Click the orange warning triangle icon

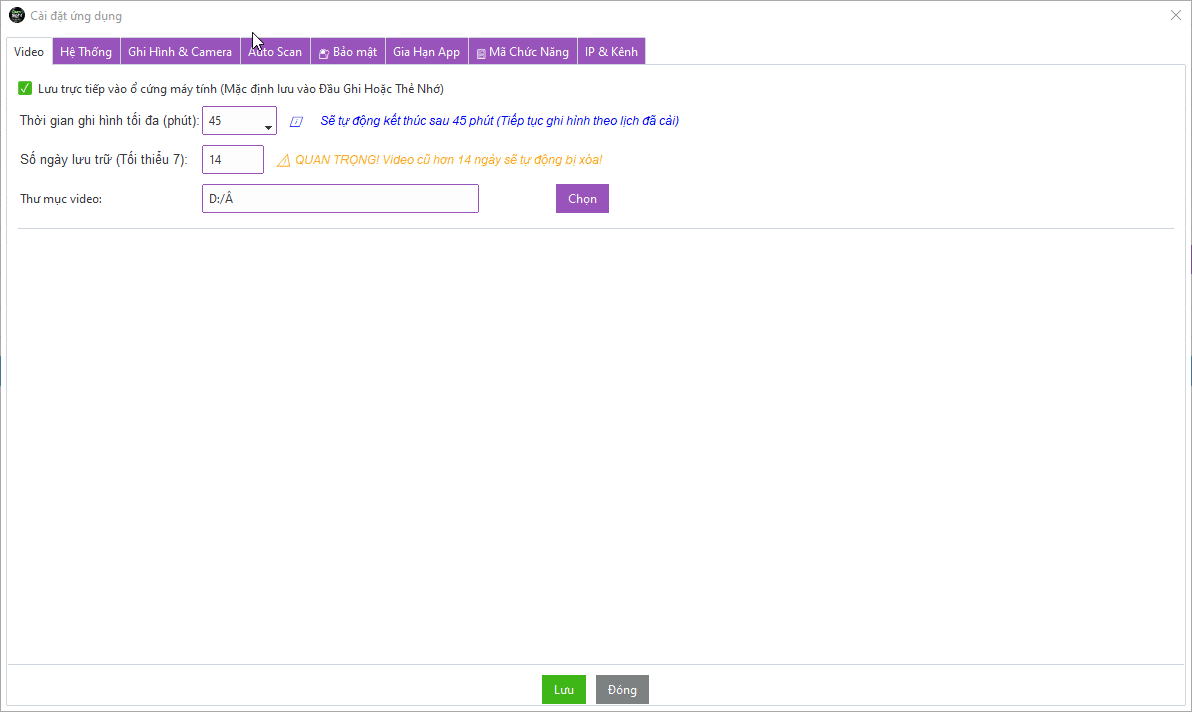[283, 160]
